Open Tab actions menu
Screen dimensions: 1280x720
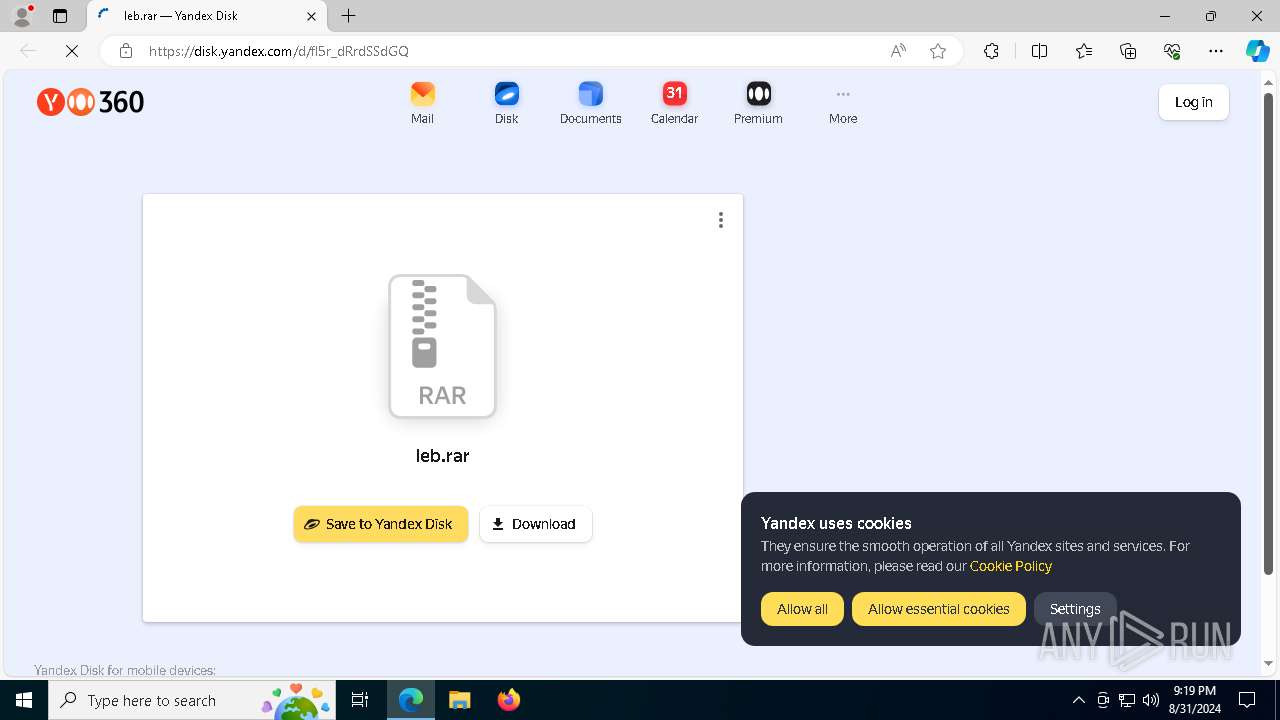pyautogui.click(x=60, y=16)
